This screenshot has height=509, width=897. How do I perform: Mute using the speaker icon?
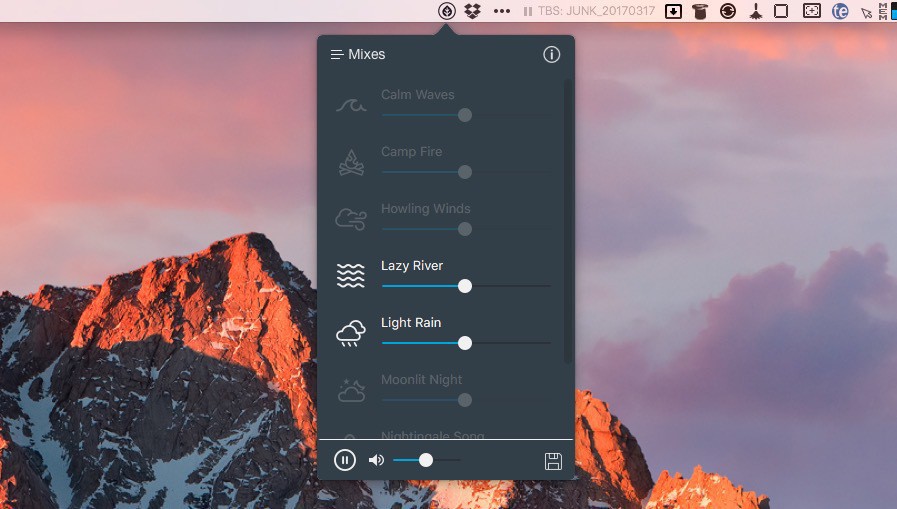coord(376,460)
